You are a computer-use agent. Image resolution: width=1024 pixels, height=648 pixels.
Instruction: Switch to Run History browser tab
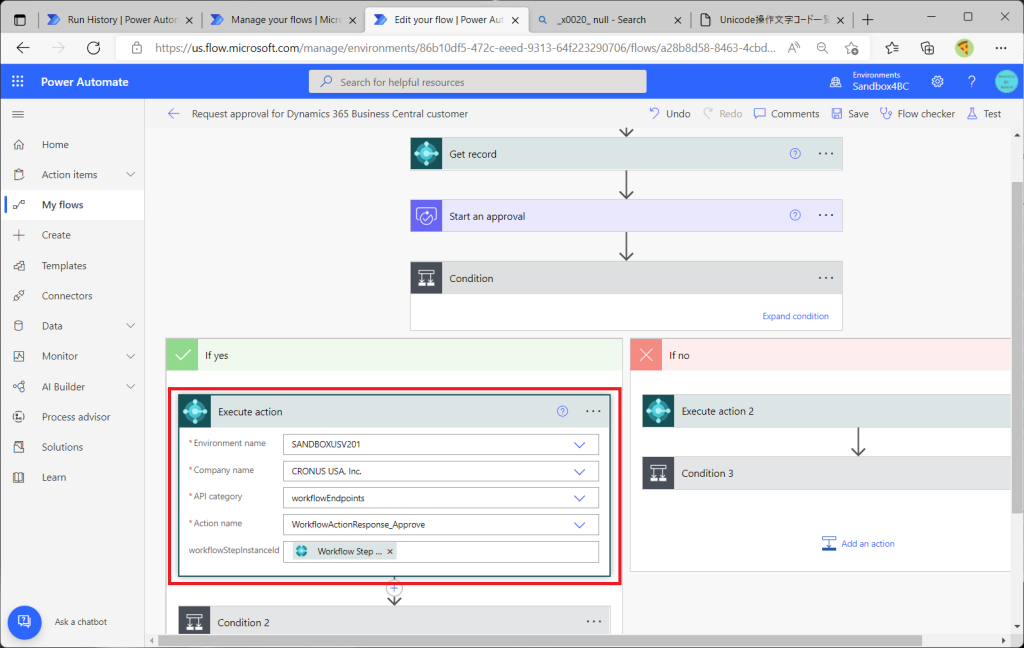[x=120, y=20]
